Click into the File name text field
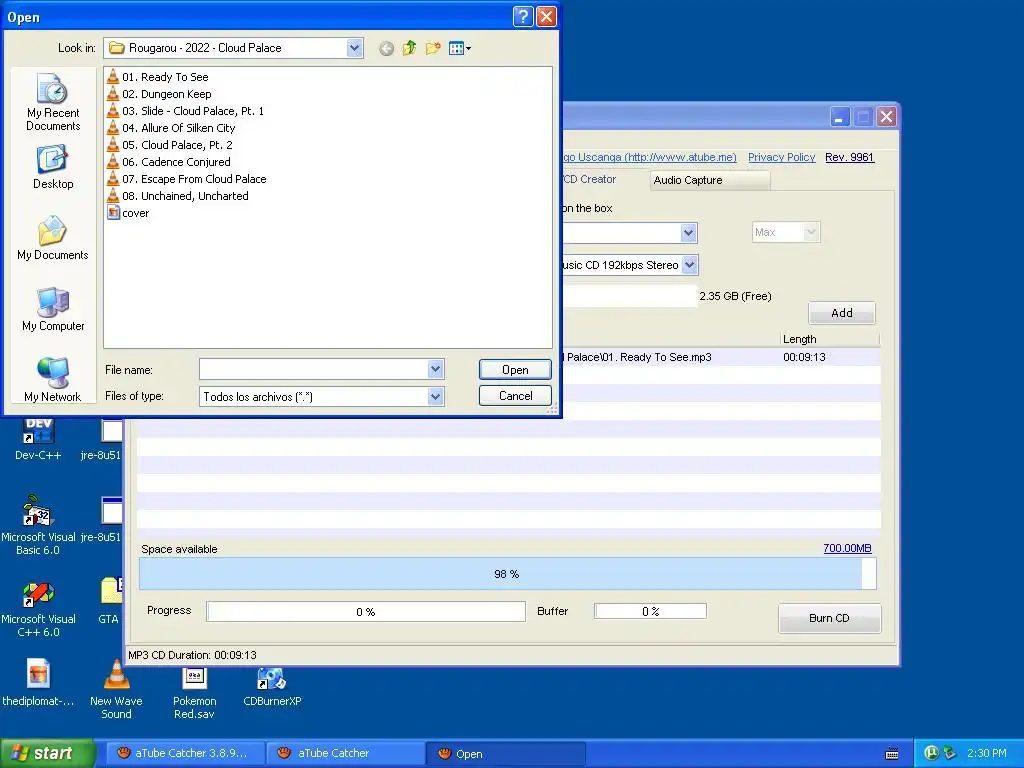Image resolution: width=1024 pixels, height=768 pixels. pos(314,370)
